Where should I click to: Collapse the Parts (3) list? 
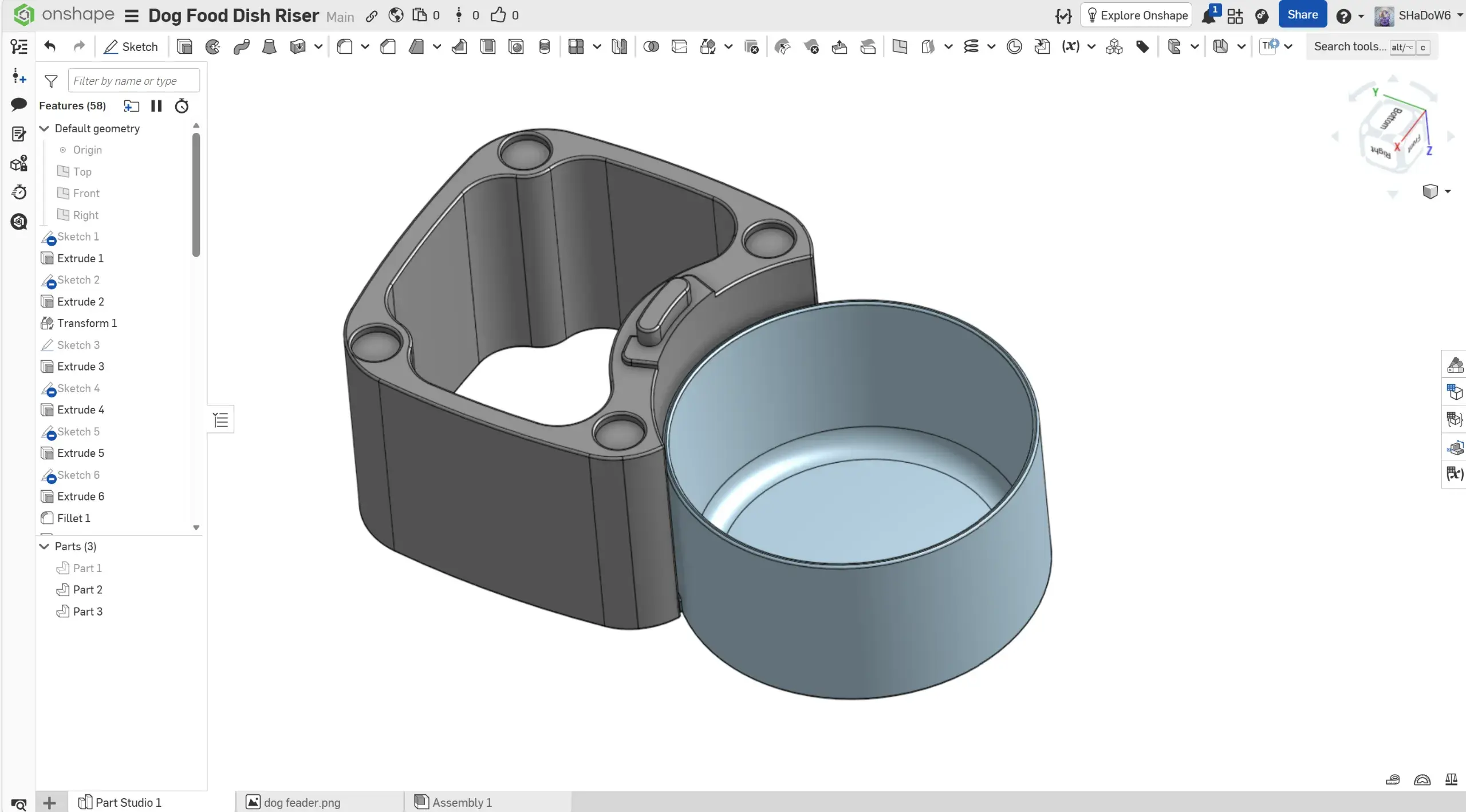(44, 546)
